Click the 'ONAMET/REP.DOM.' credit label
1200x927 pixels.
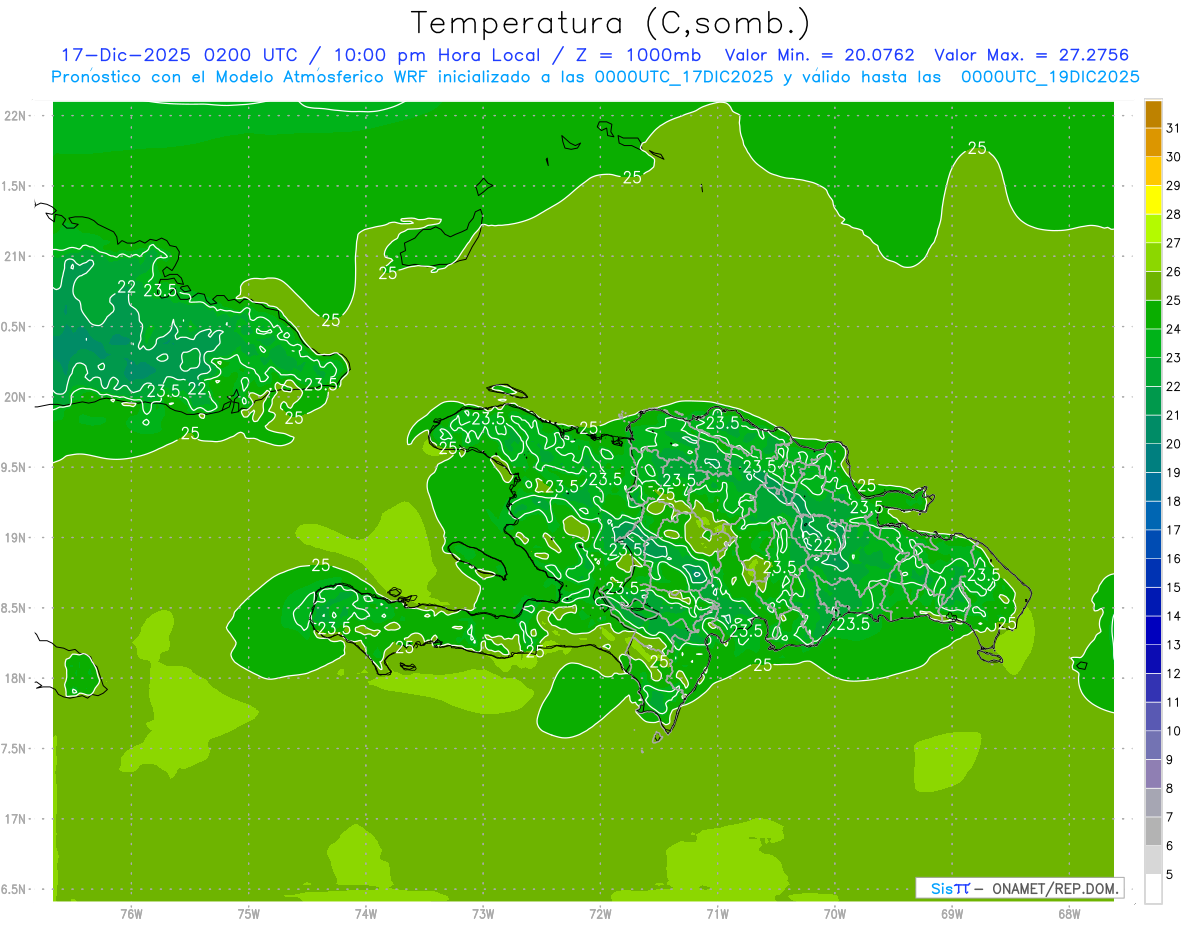pyautogui.click(x=1054, y=888)
